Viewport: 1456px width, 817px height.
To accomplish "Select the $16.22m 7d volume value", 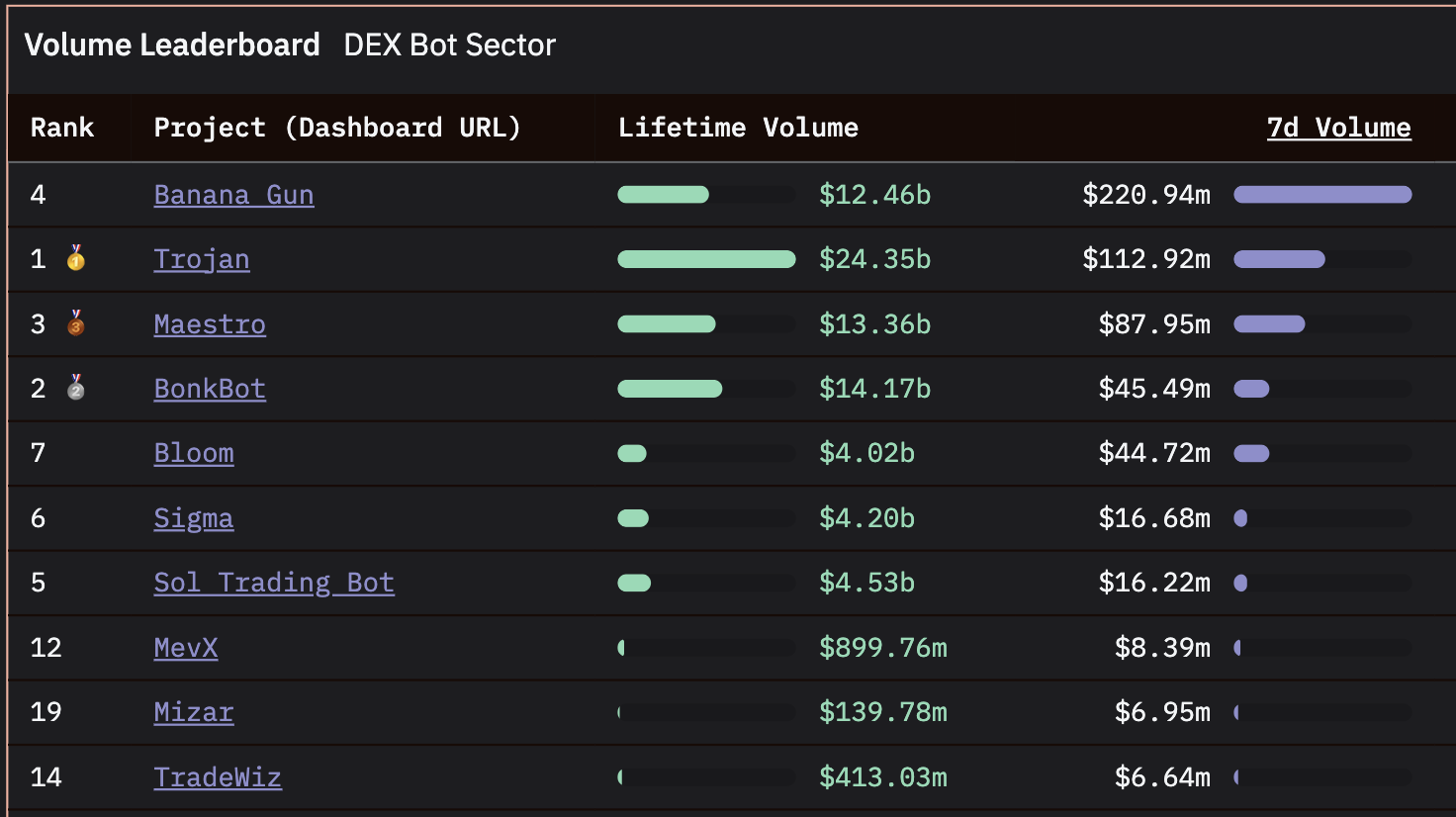I will (1154, 583).
